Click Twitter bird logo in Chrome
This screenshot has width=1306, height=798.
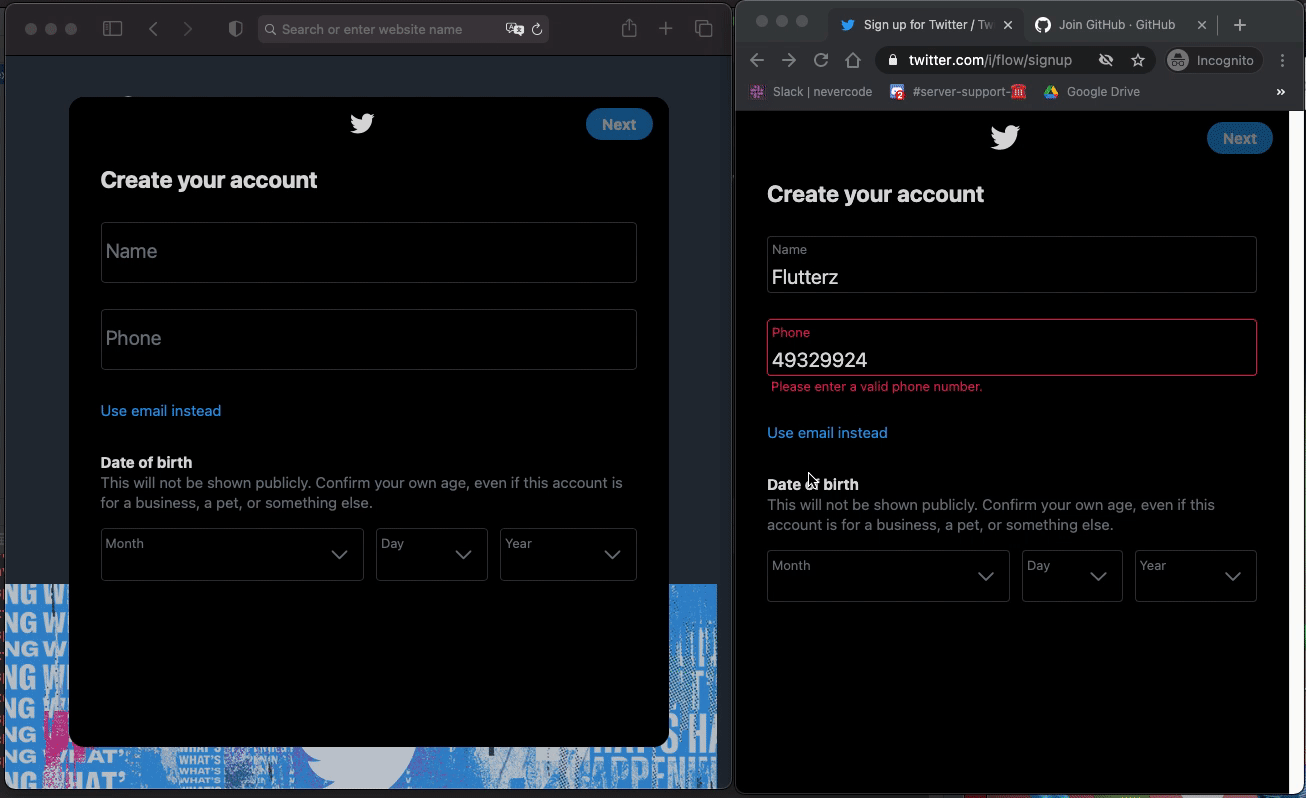[x=1005, y=137]
